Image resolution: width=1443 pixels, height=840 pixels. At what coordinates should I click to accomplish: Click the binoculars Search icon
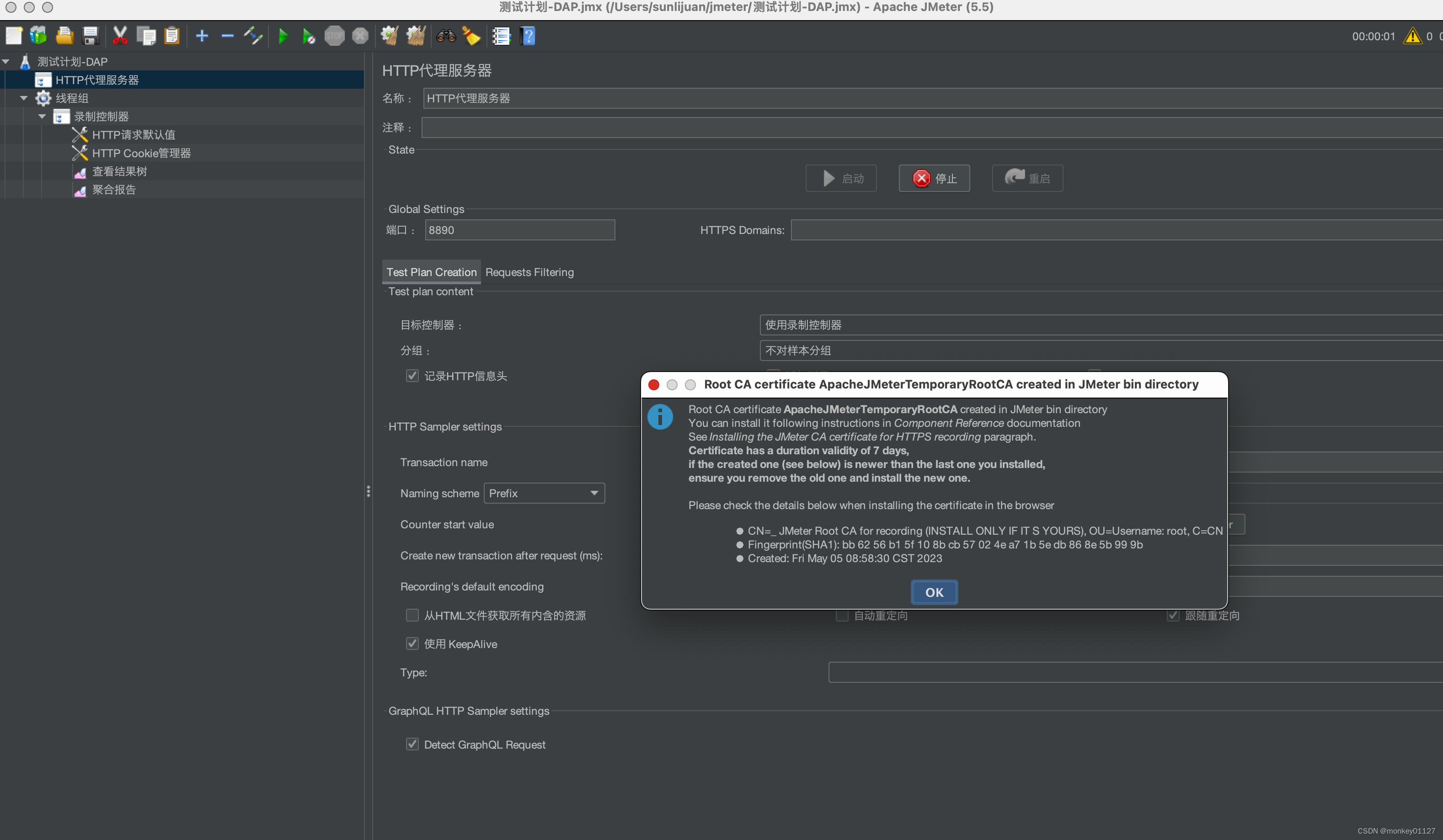(x=445, y=36)
